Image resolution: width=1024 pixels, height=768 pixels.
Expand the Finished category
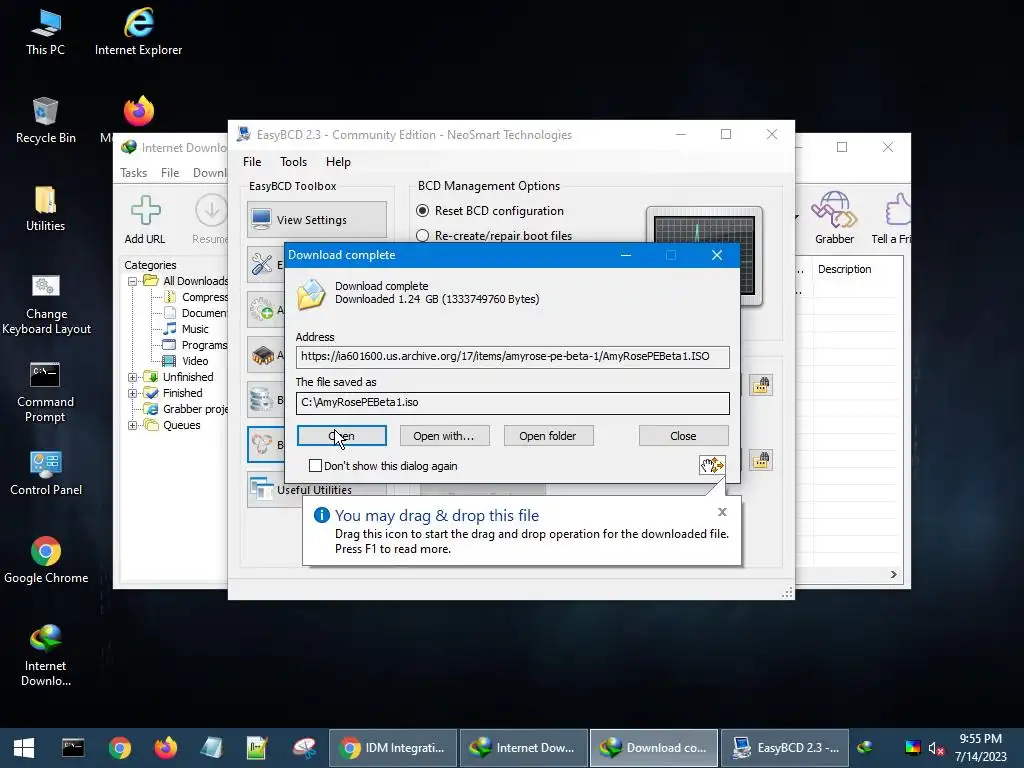tap(133, 393)
